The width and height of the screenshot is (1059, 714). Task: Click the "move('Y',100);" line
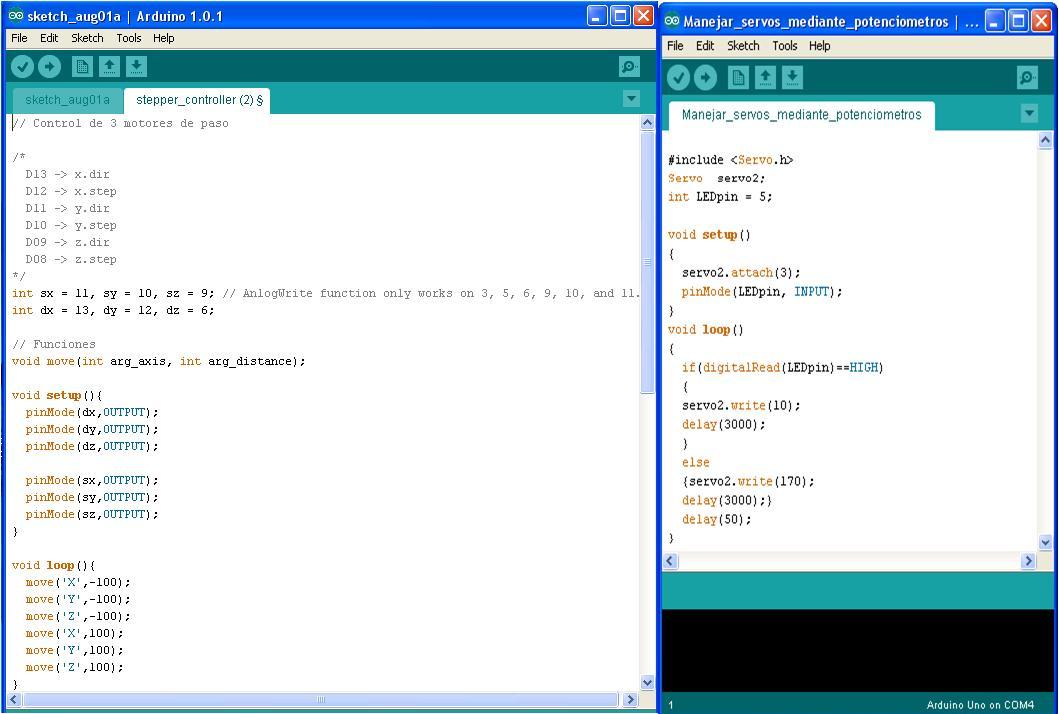(74, 650)
